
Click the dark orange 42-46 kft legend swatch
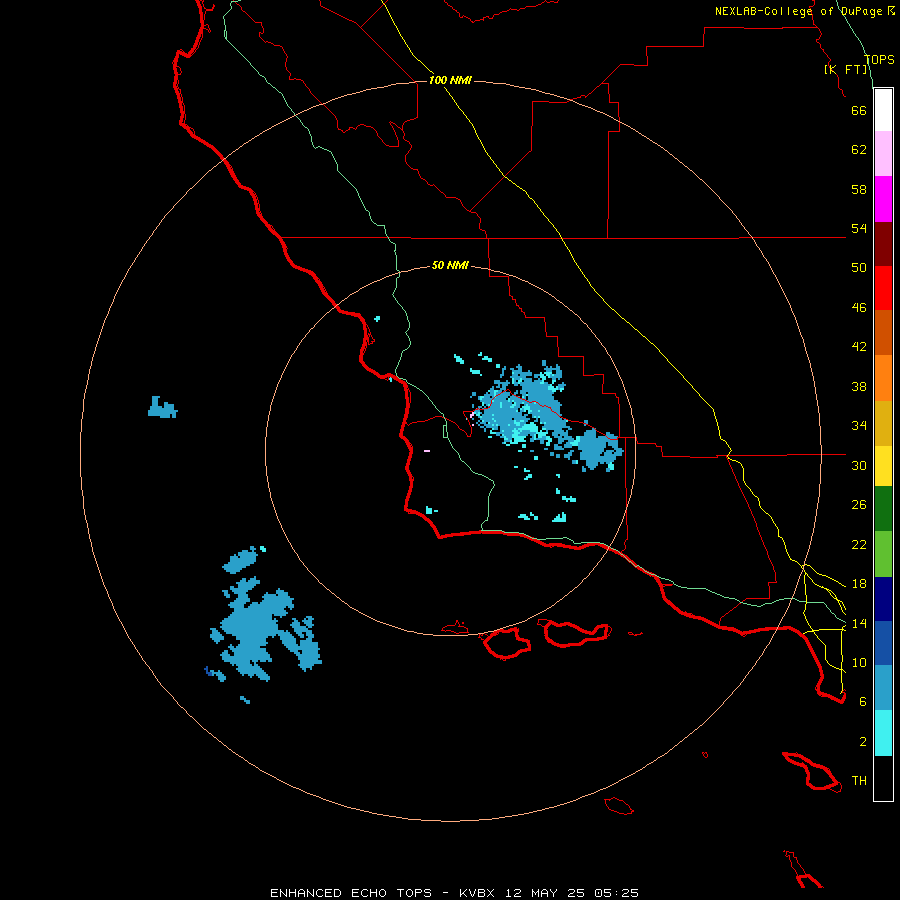[x=883, y=333]
